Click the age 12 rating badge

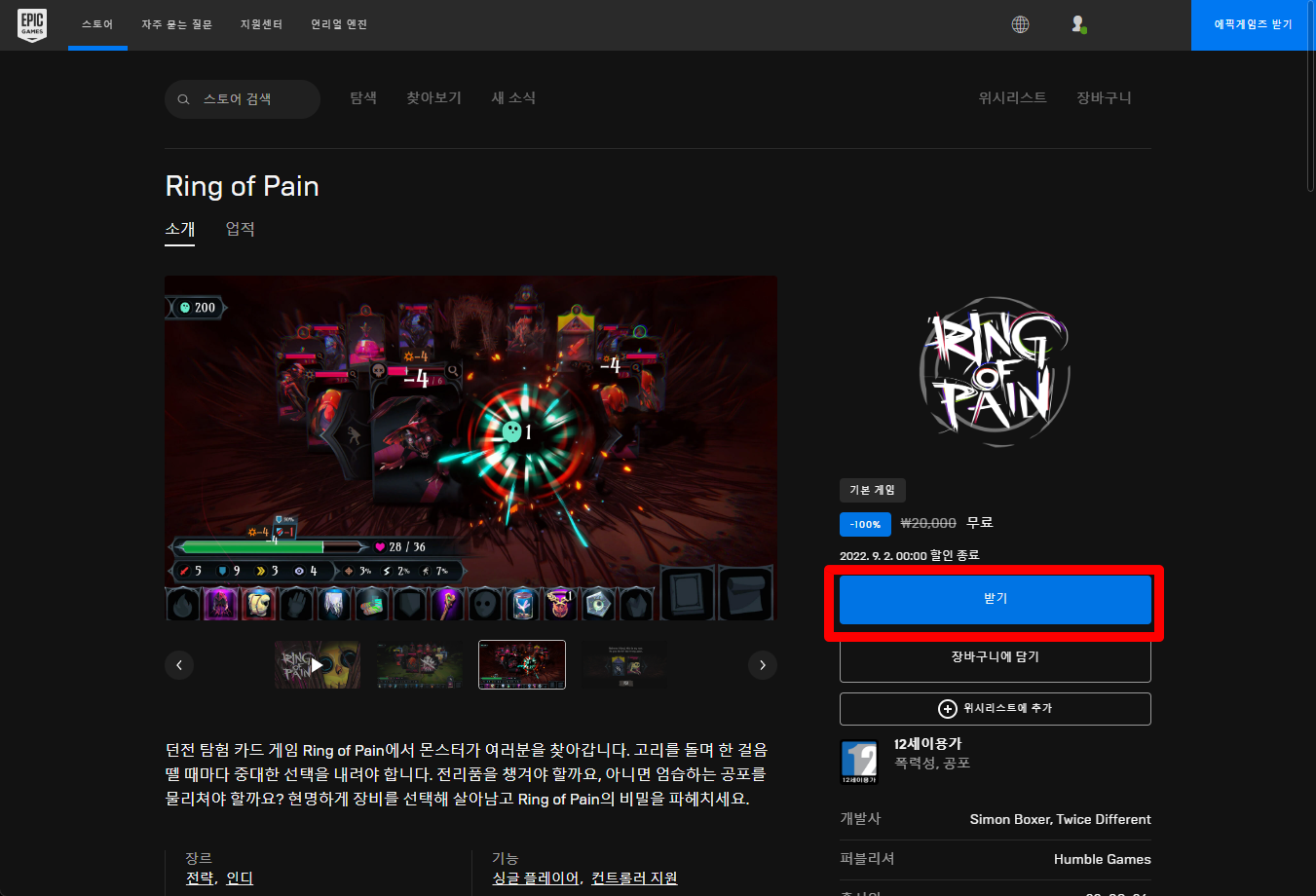(859, 762)
